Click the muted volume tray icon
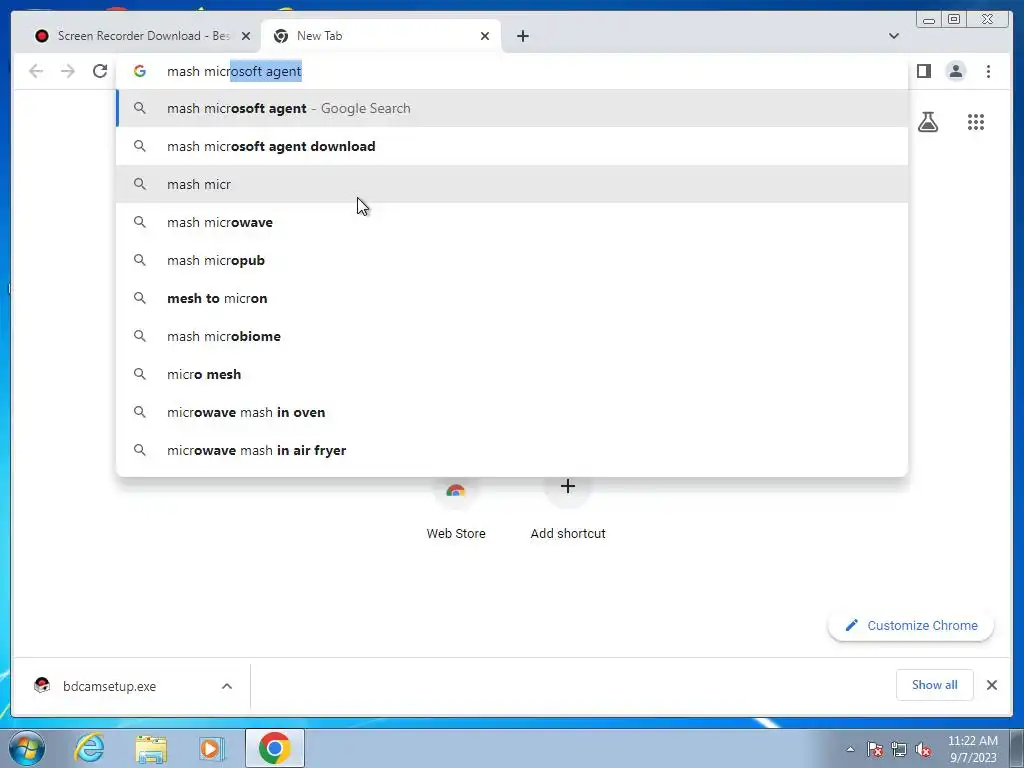Screen dimensions: 1024x768 (923, 749)
